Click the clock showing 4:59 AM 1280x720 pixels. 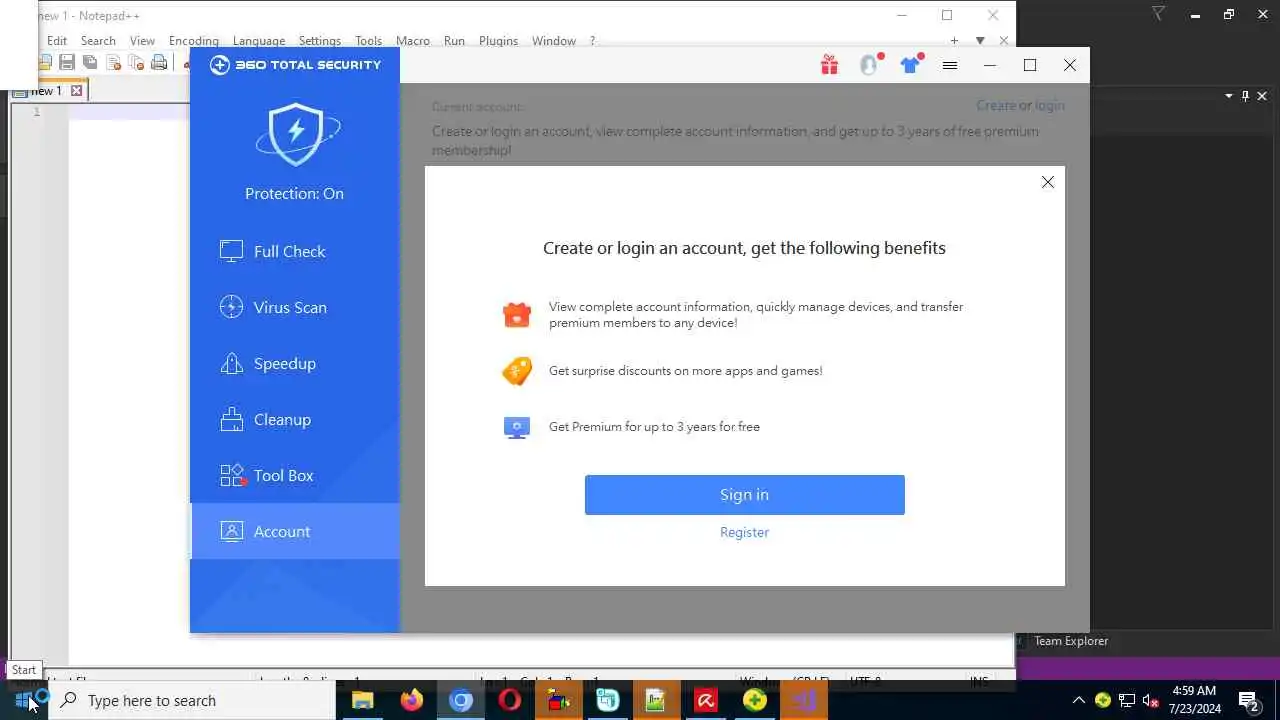click(x=1194, y=700)
